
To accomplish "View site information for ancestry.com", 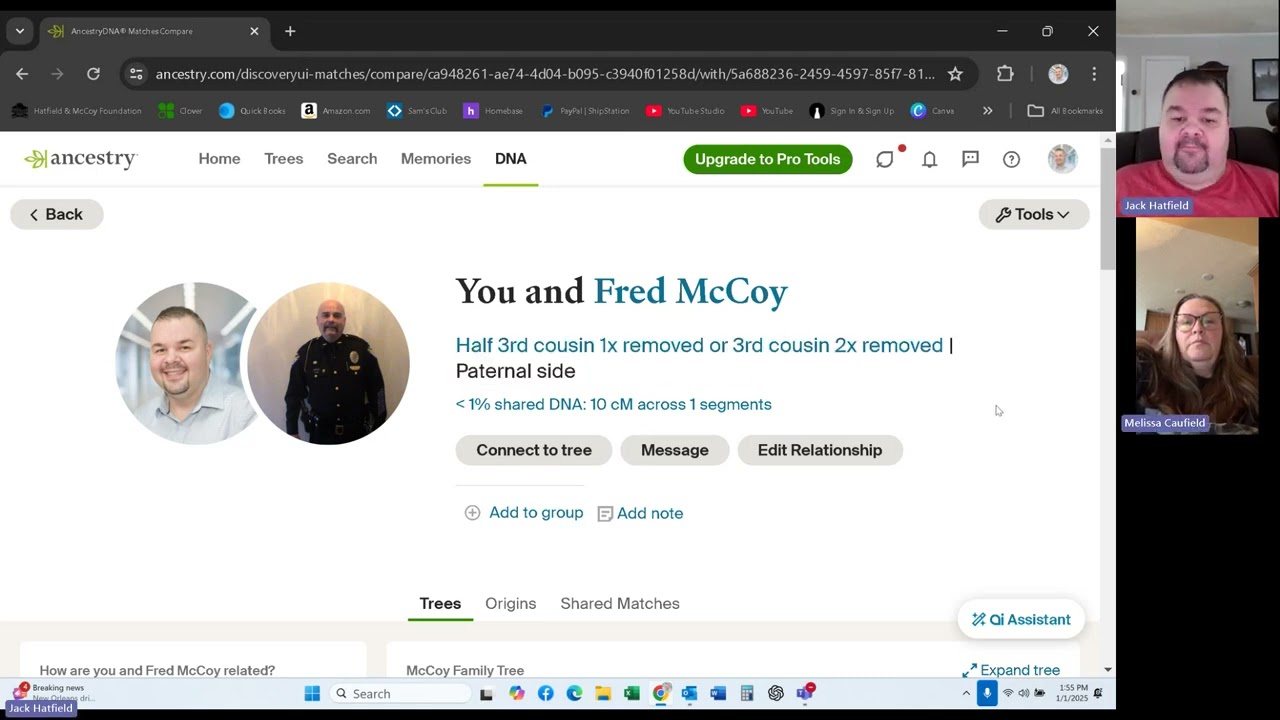I will point(136,74).
